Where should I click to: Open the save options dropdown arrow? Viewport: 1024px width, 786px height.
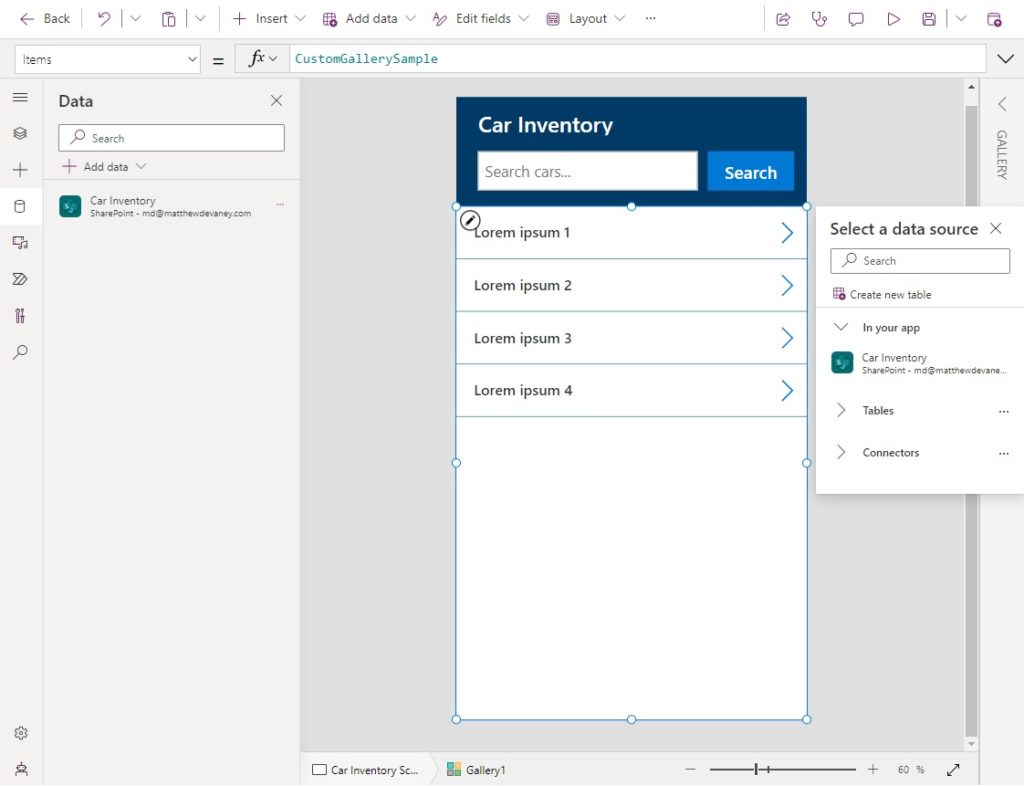pyautogui.click(x=961, y=19)
